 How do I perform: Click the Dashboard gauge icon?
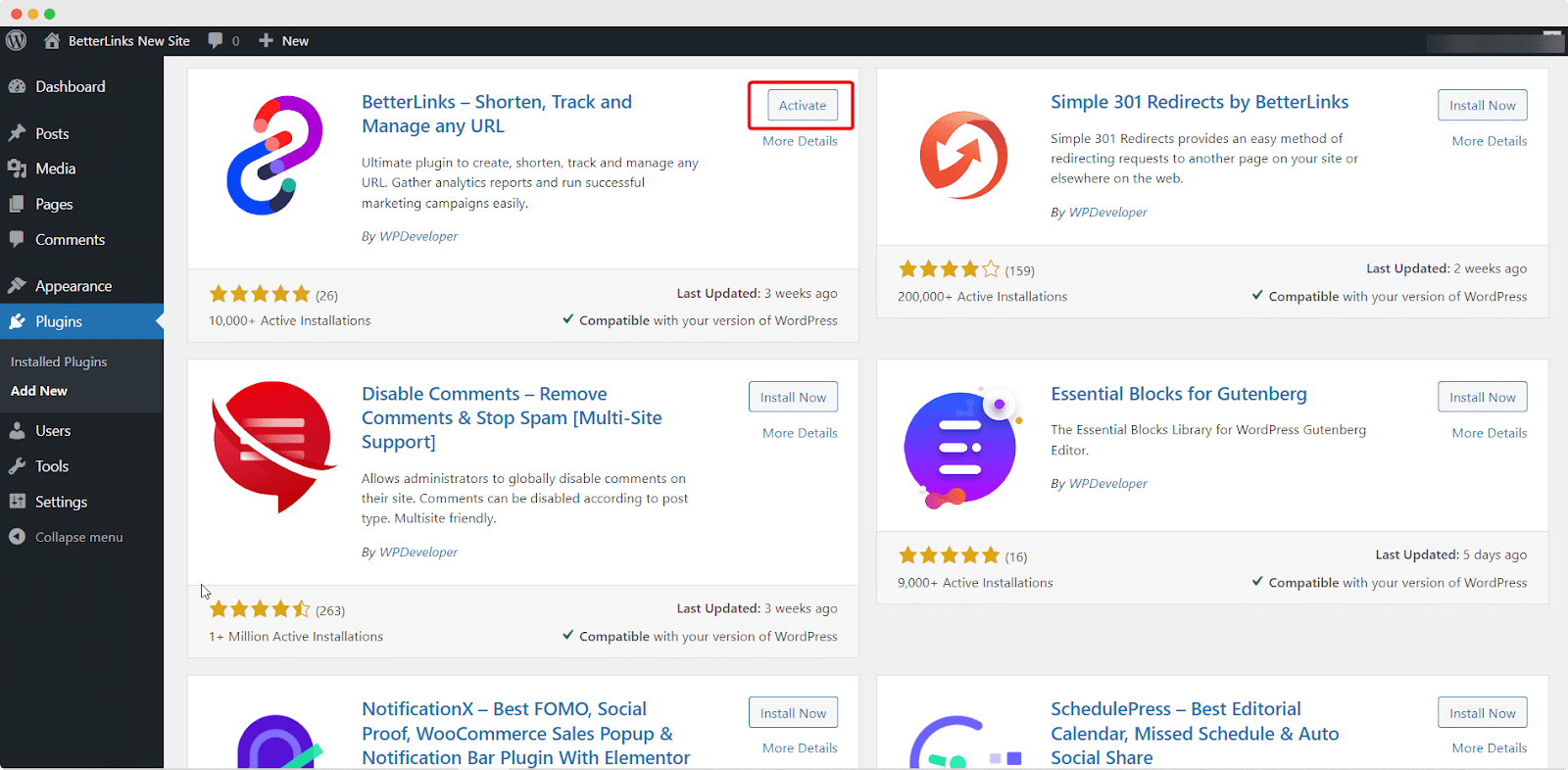(x=17, y=86)
